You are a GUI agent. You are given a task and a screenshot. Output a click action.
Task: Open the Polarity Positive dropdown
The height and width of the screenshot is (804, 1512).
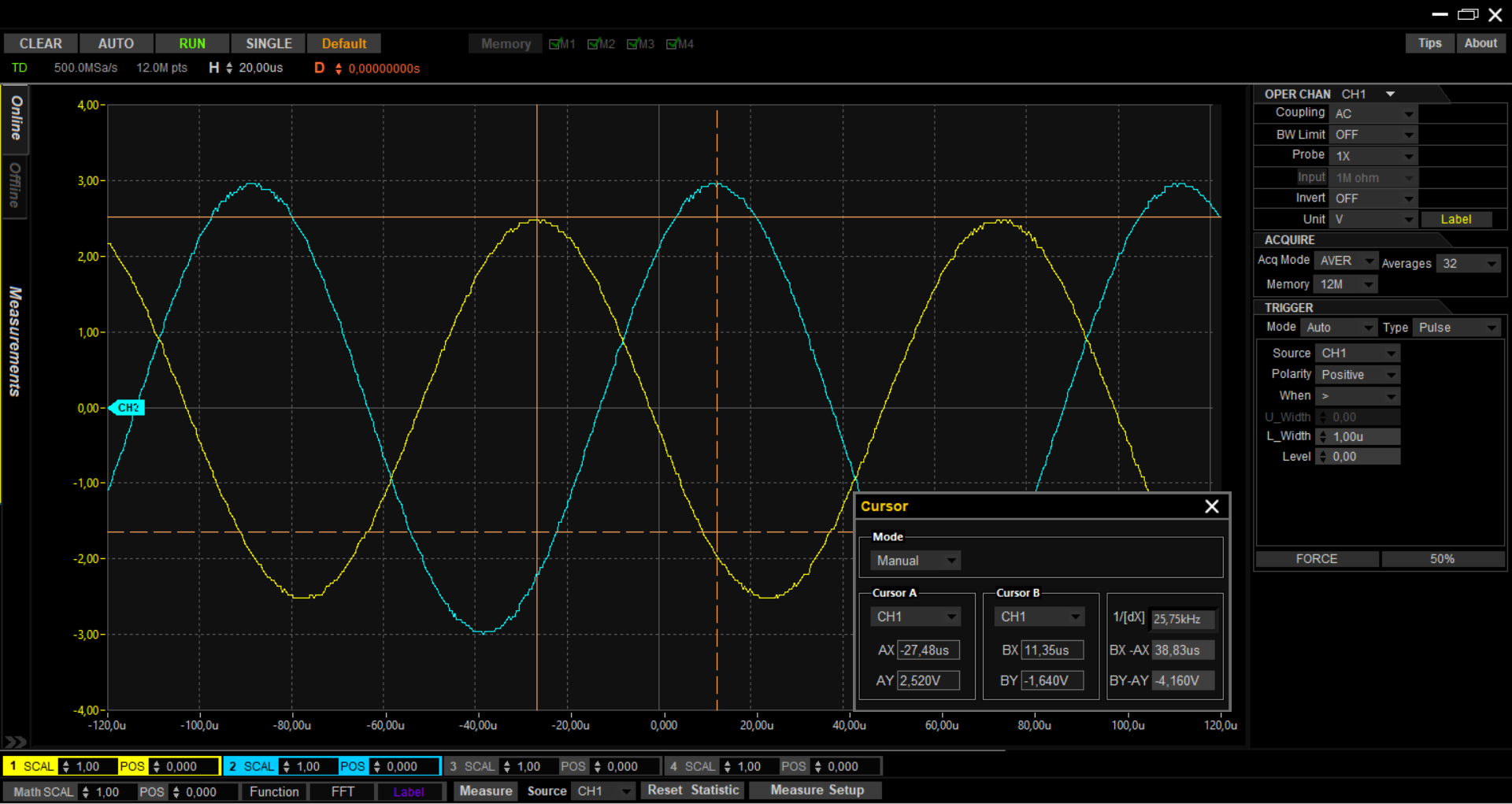[1358, 375]
